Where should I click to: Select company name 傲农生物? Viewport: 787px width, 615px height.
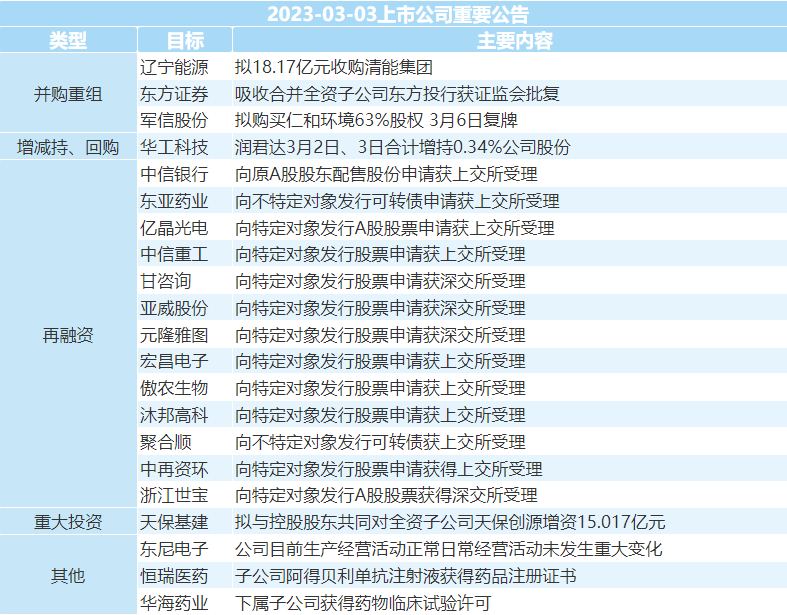tap(174, 388)
